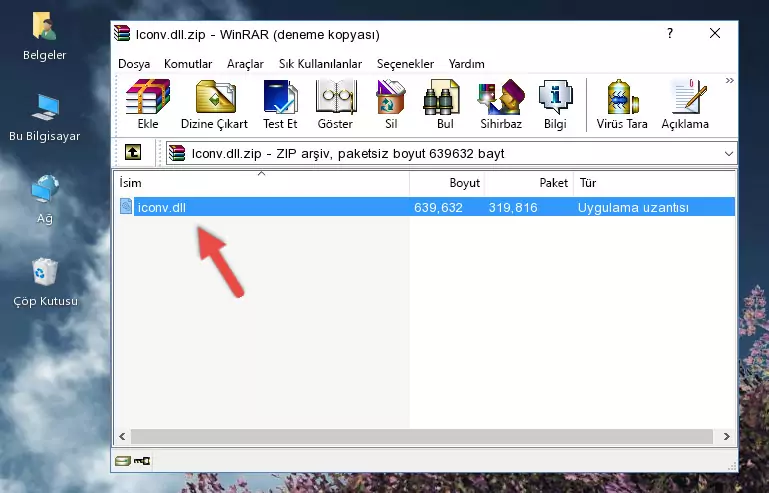This screenshot has height=493, width=769.
Task: Click the Dizine Çıkart extract icon
Action: [214, 104]
